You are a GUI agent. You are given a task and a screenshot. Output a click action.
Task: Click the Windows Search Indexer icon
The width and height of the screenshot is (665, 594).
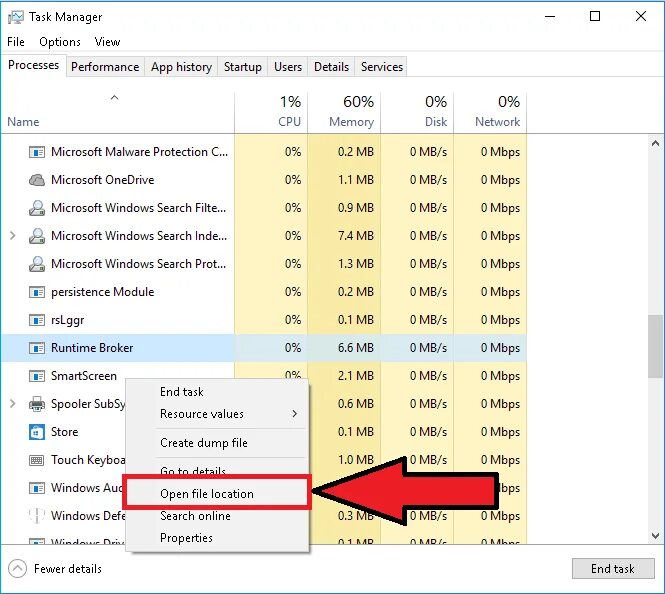pos(37,236)
